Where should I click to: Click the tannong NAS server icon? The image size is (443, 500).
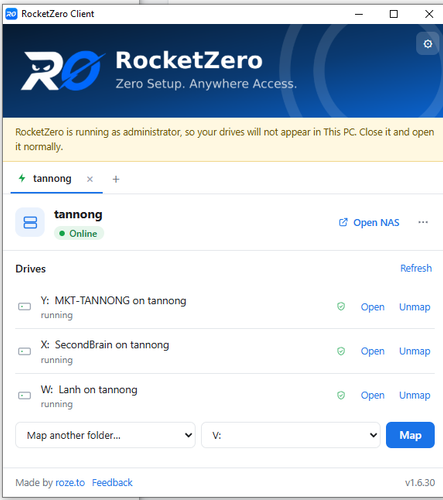pyautogui.click(x=30, y=222)
